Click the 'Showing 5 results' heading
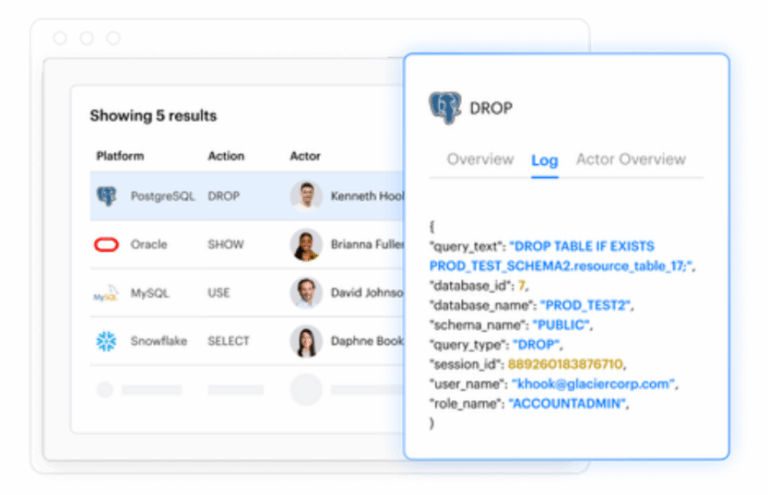 pos(153,116)
